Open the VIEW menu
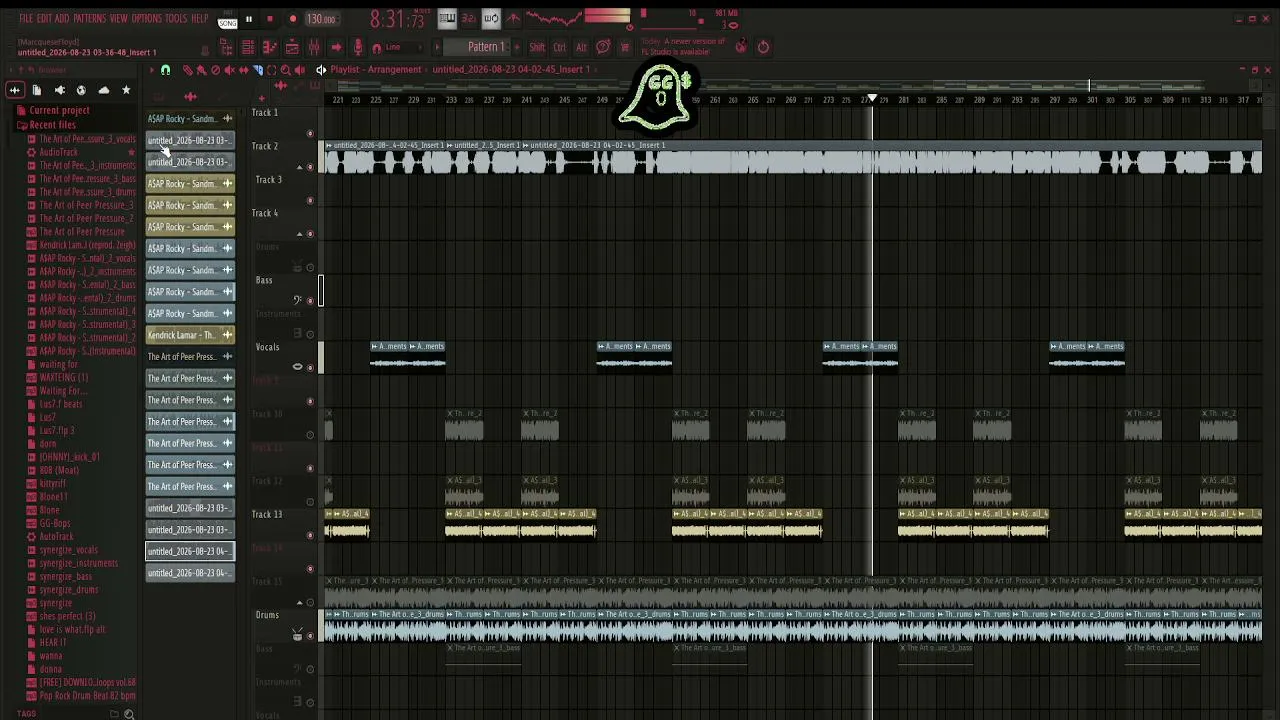 coord(119,19)
